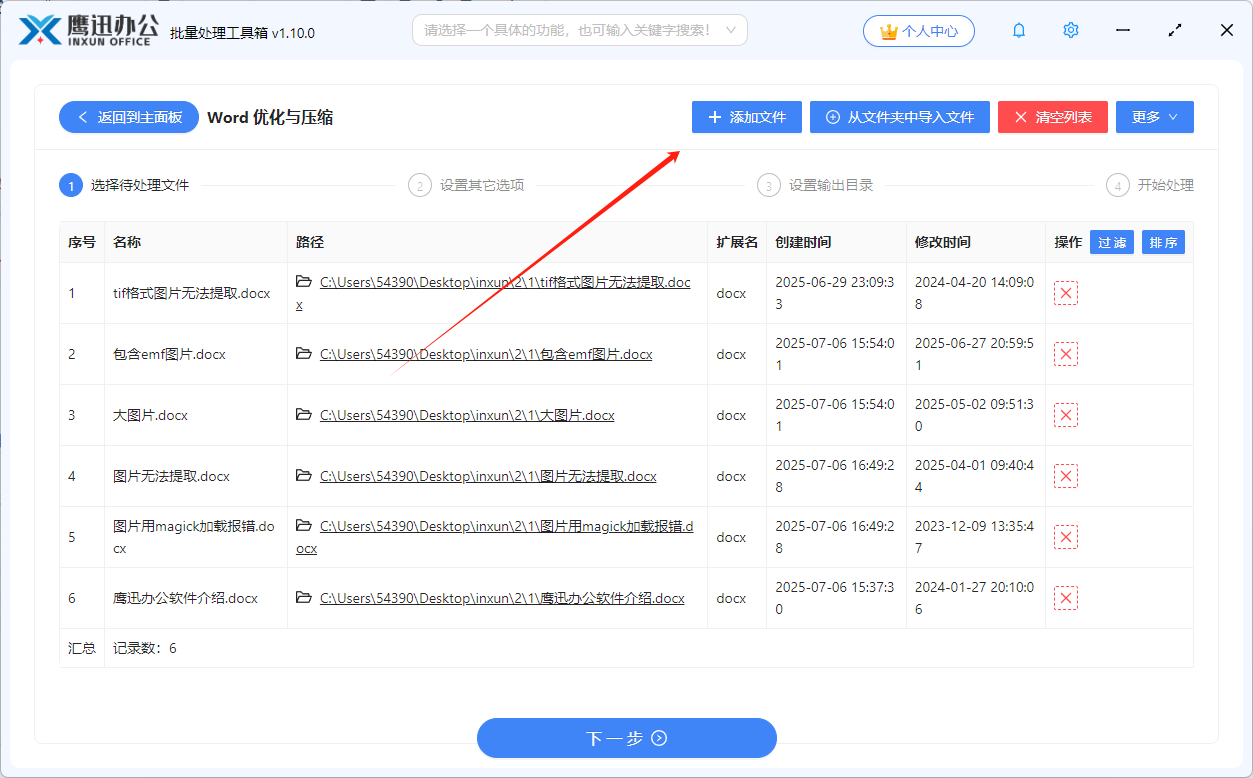Screen dimensions: 1253x778
Task: Click the 下一步 next step button
Action: tap(627, 738)
